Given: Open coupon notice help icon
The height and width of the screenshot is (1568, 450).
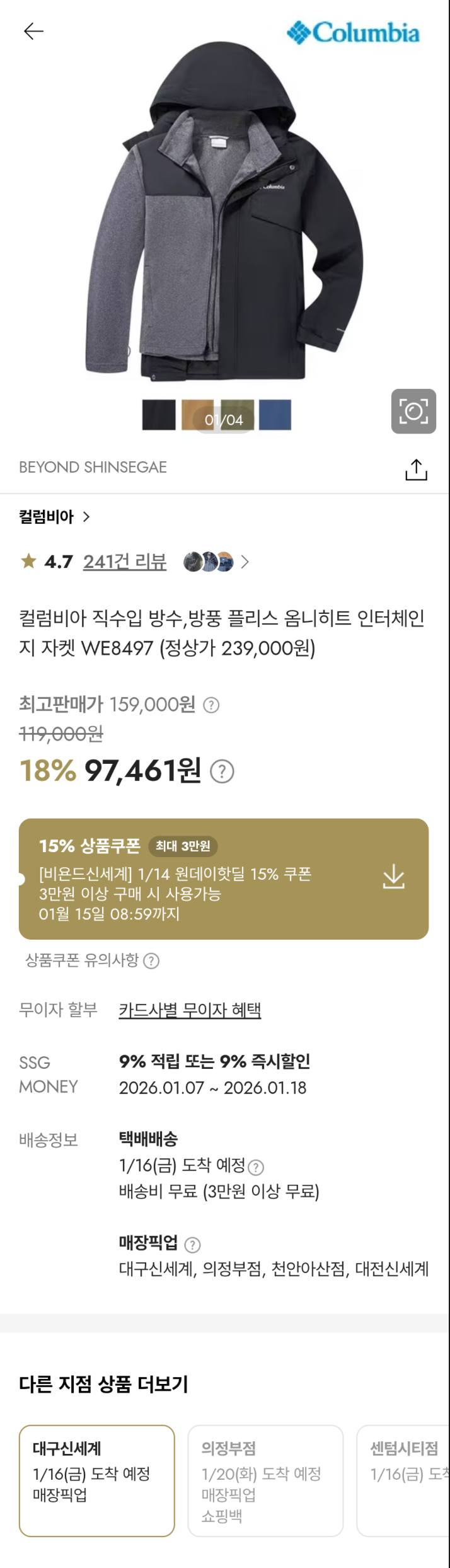Looking at the screenshot, I should (152, 961).
